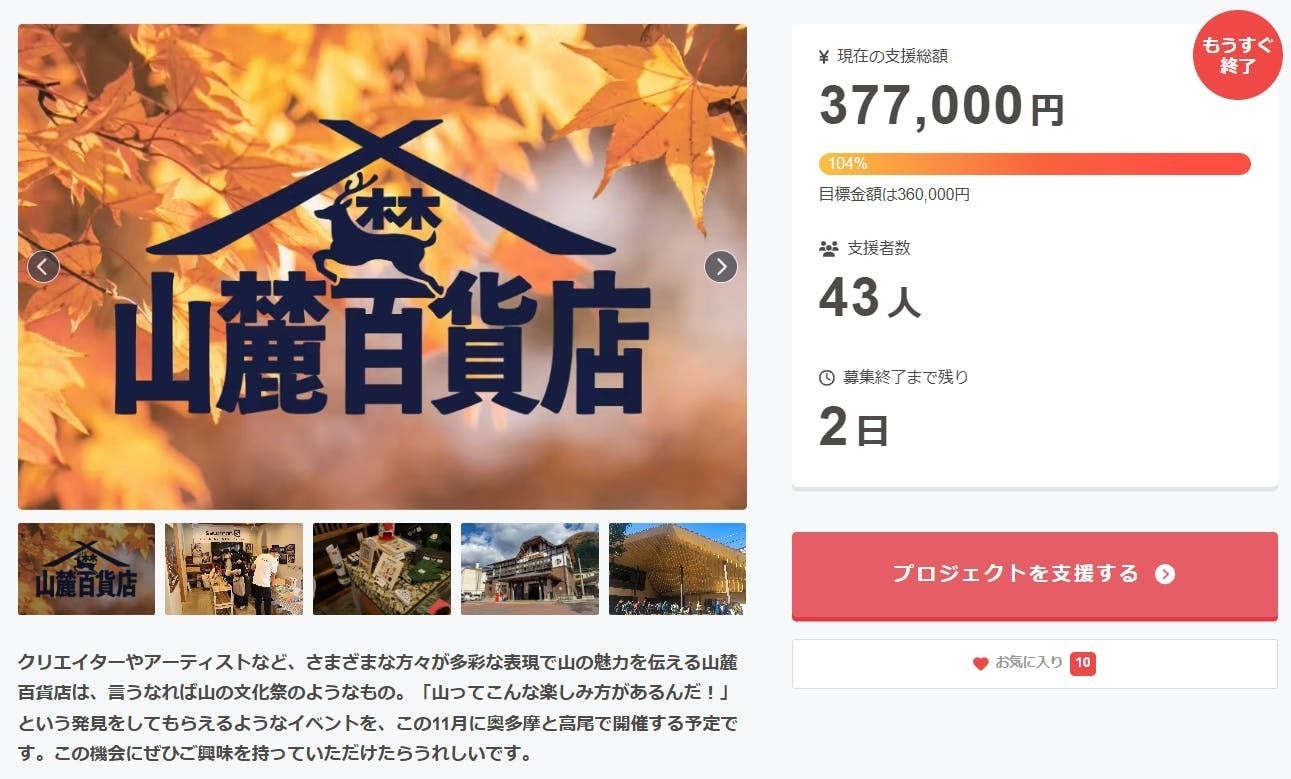Select the product display table thumbnail
Screen dimensions: 1291x779
tap(382, 569)
